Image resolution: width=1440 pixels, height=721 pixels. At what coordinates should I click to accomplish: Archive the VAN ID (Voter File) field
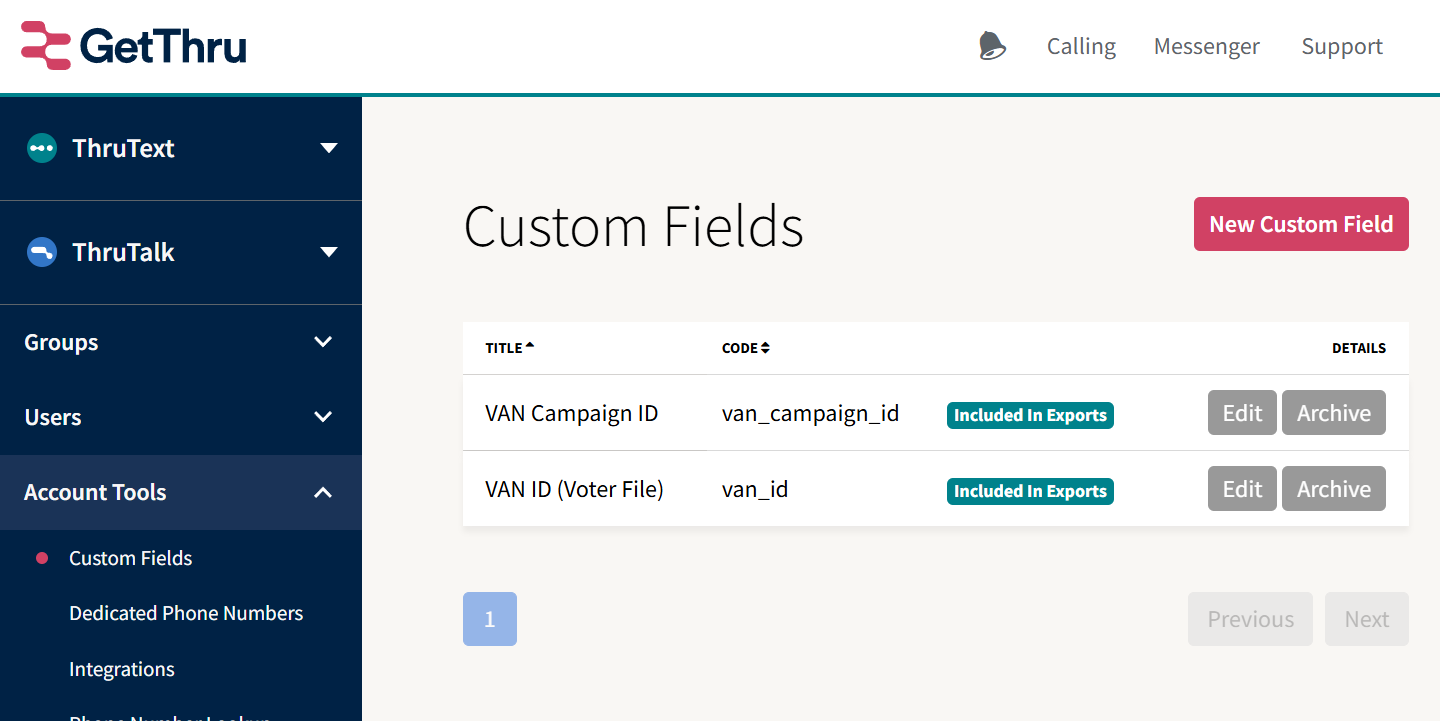pyautogui.click(x=1334, y=489)
